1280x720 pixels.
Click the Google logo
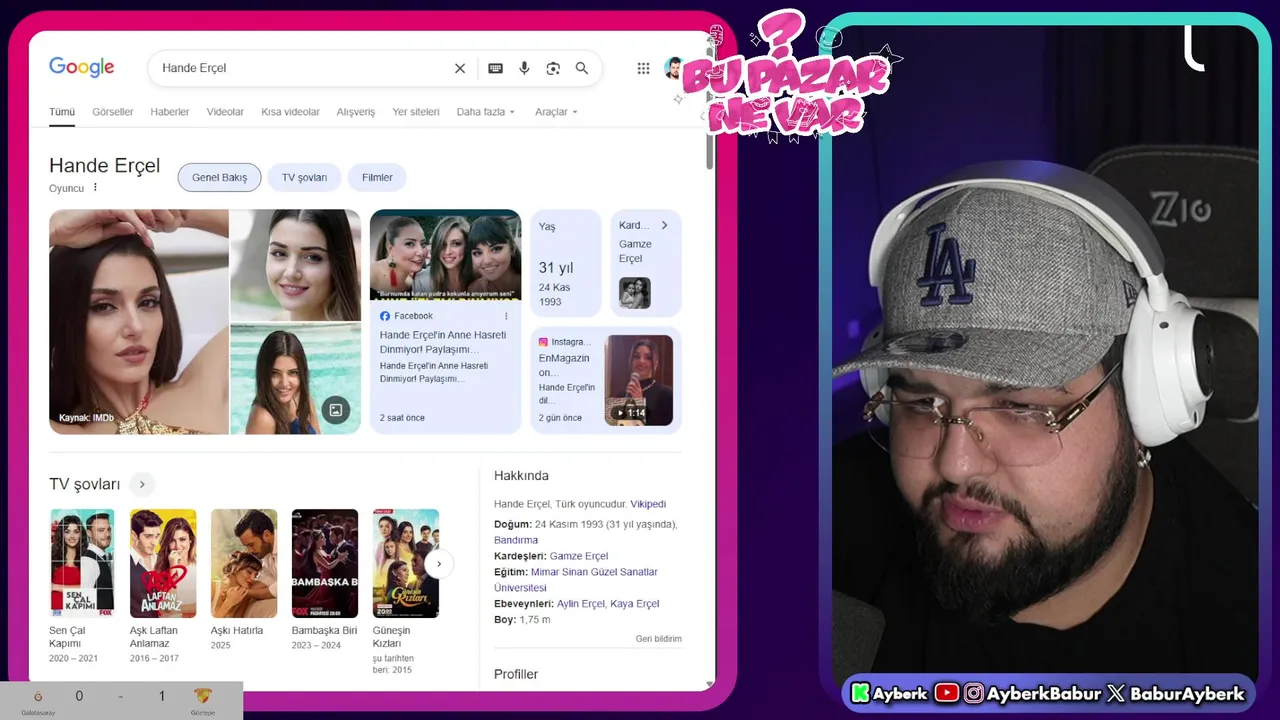(x=82, y=67)
